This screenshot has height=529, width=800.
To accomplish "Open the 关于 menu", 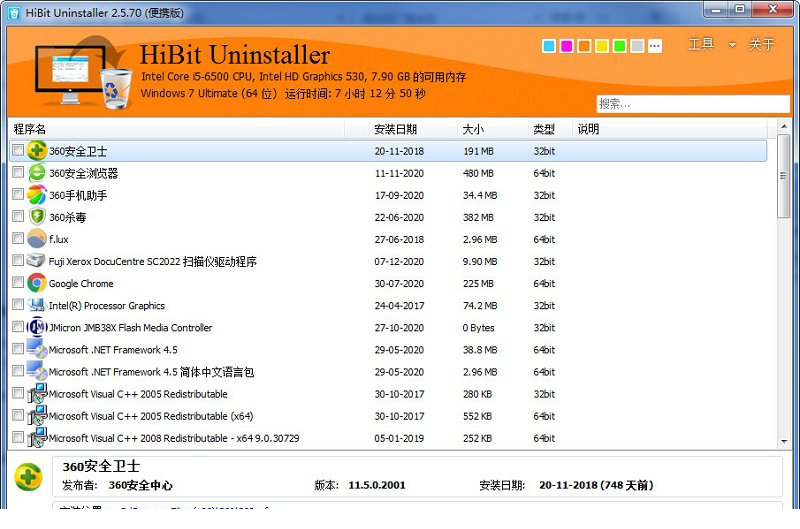I will (x=761, y=44).
